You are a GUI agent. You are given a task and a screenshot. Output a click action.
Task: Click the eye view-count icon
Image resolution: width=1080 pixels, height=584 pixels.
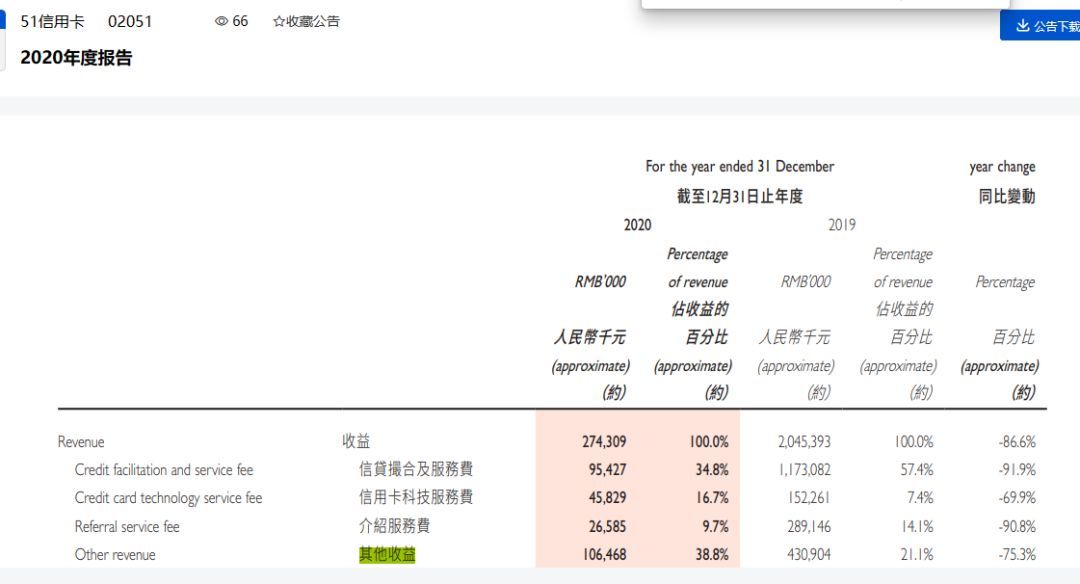tap(220, 22)
